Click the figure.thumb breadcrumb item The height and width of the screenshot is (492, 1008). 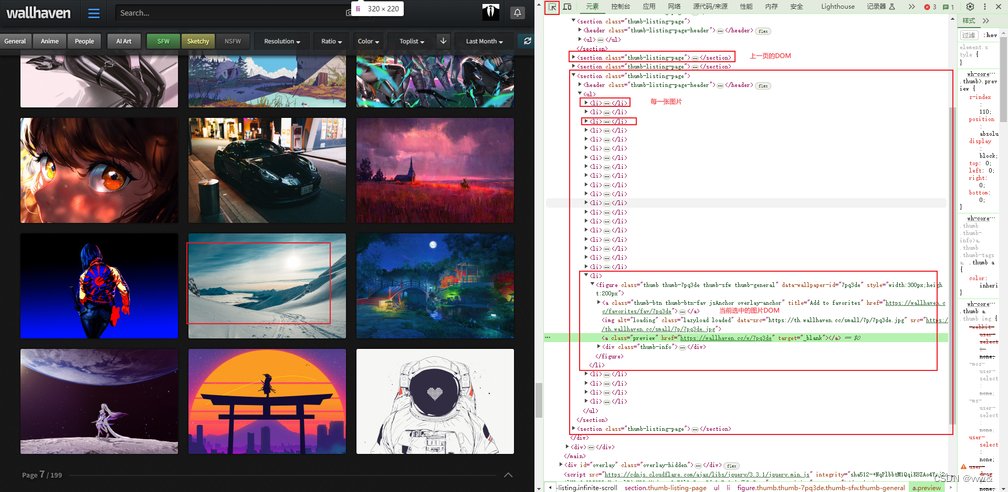click(x=821, y=488)
